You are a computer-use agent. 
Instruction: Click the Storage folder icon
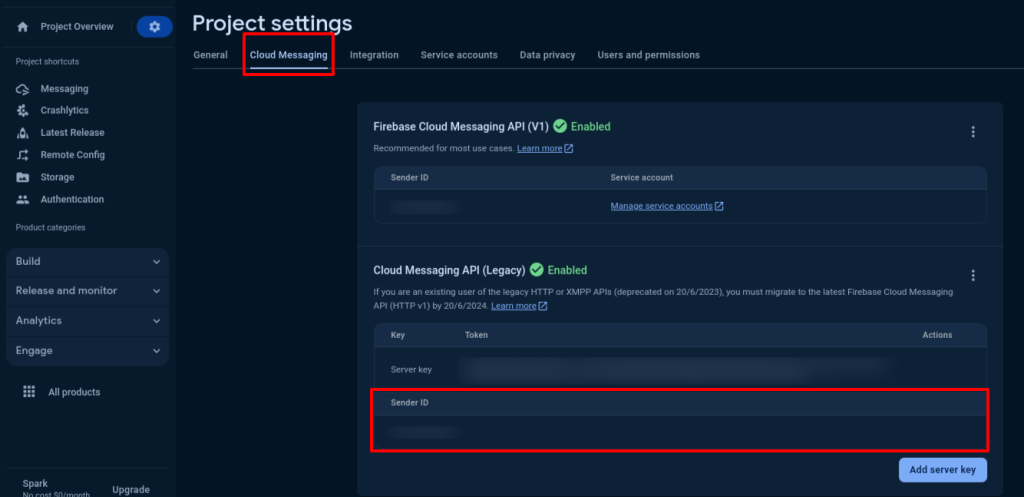tap(23, 177)
